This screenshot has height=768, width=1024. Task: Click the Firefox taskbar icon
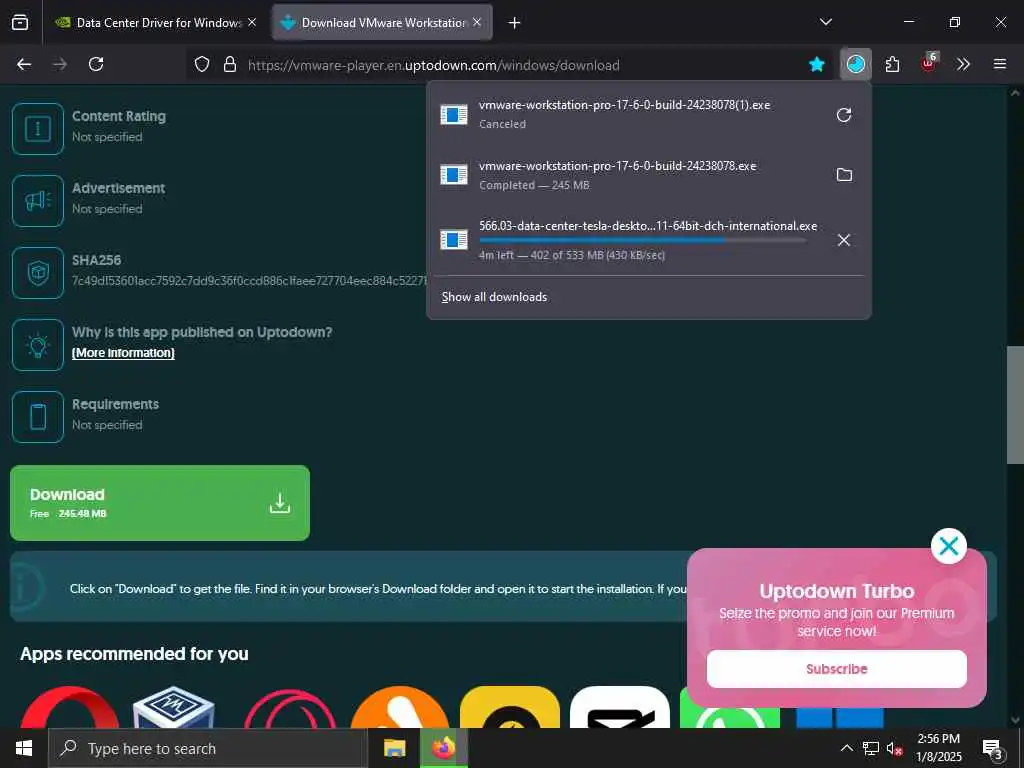click(x=443, y=748)
